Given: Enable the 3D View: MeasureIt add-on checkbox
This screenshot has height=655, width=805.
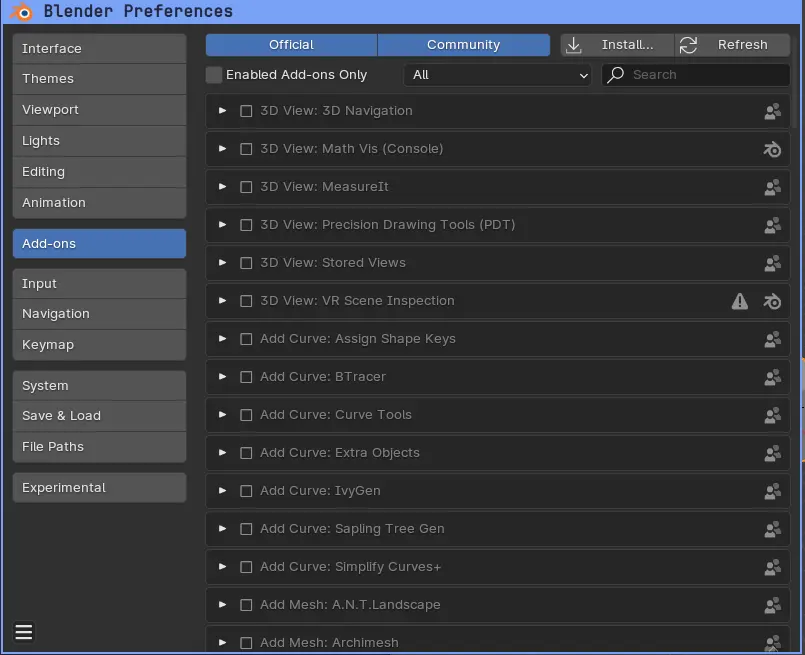Looking at the screenshot, I should point(246,187).
